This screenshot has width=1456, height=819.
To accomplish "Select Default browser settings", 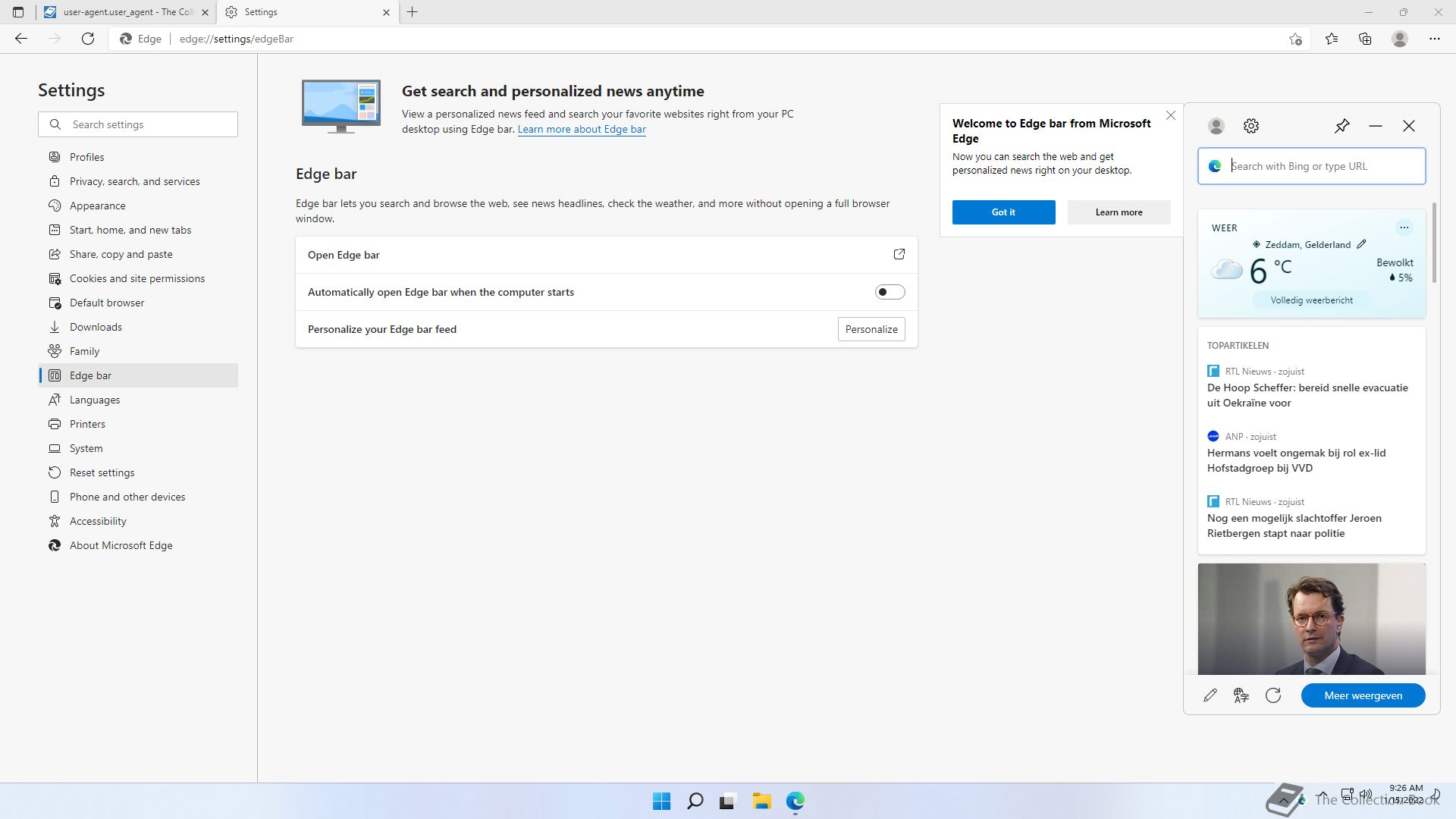I will [x=138, y=303].
